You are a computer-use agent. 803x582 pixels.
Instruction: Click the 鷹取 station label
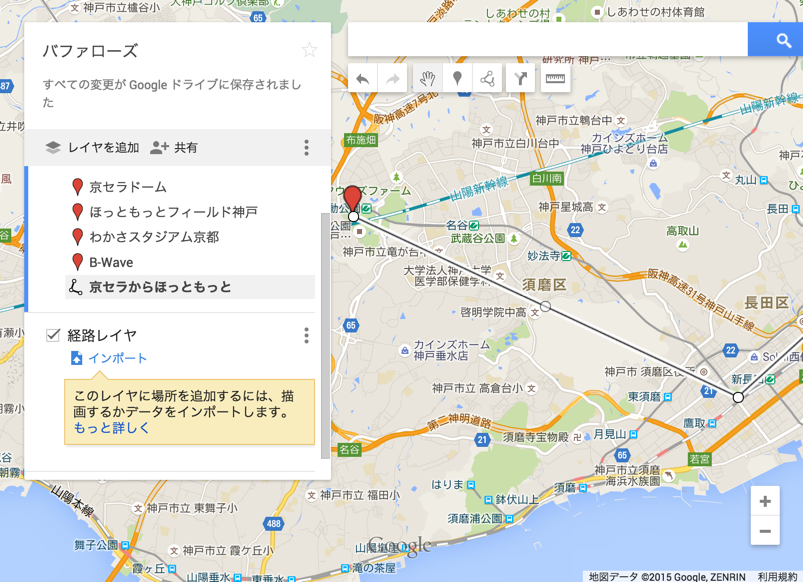tap(694, 423)
